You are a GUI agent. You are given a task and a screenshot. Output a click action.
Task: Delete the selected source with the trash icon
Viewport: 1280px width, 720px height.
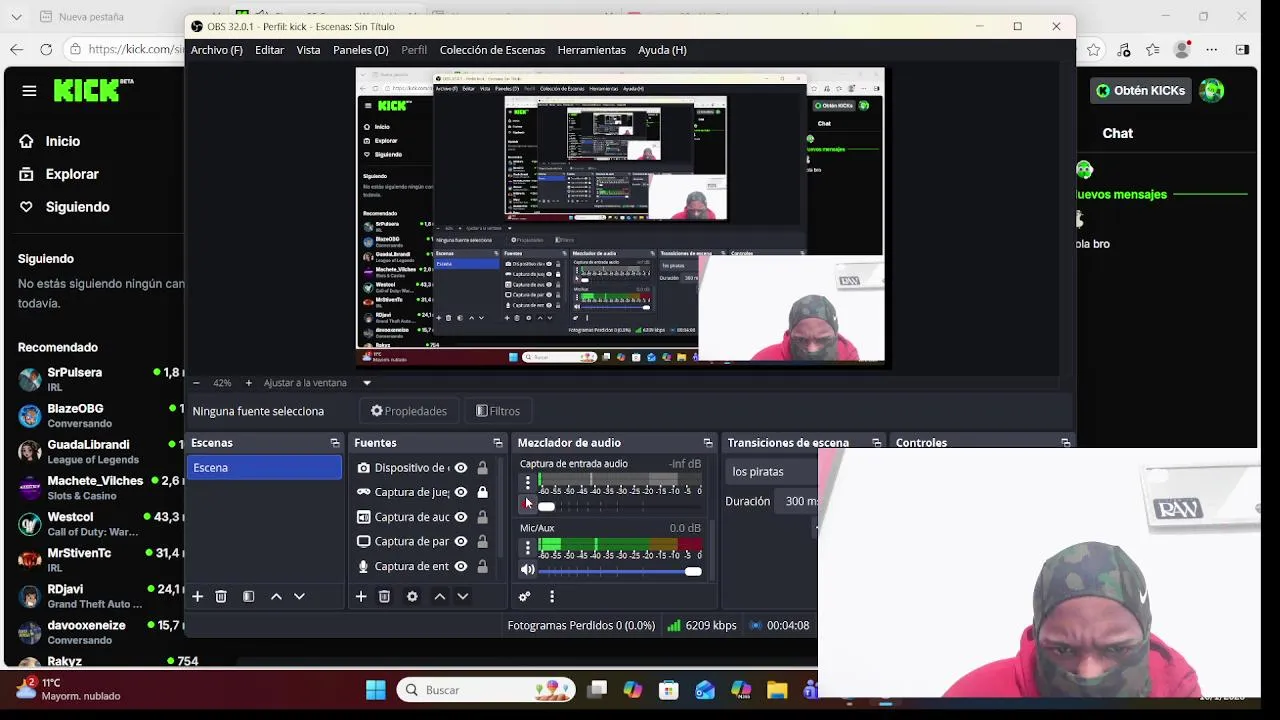[x=384, y=596]
